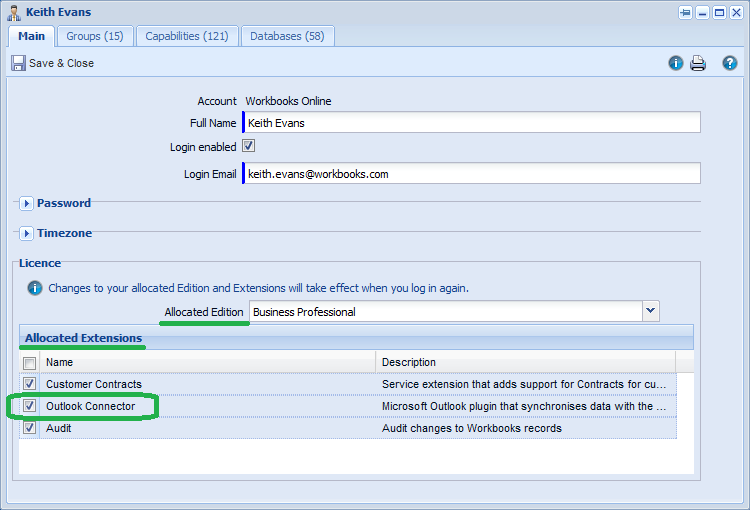Click the Keith Evans user icon

pyautogui.click(x=14, y=13)
